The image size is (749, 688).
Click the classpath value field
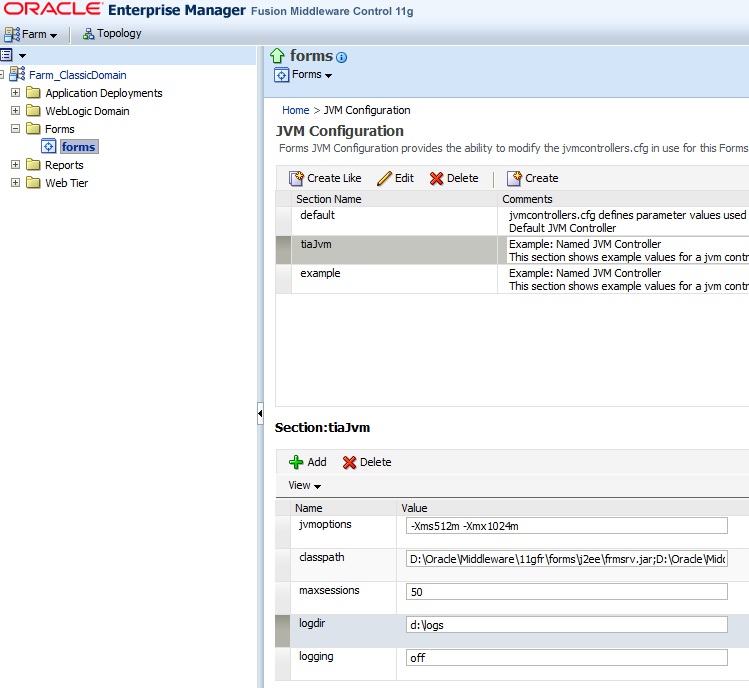click(x=567, y=559)
